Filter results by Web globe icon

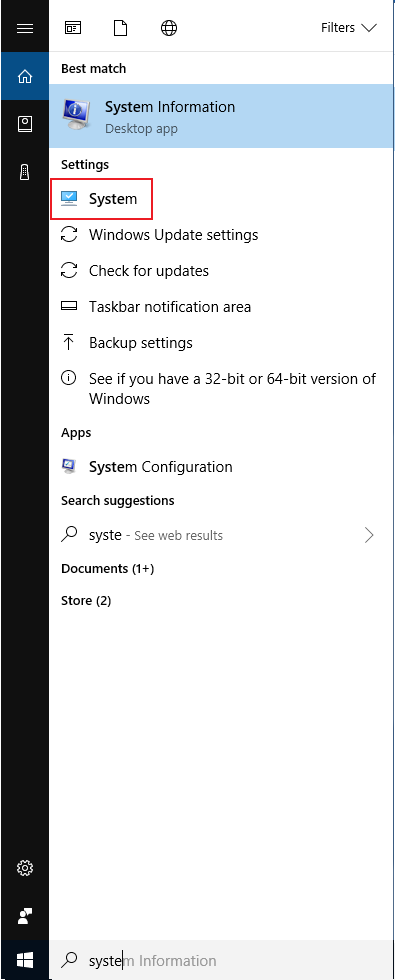click(x=169, y=28)
